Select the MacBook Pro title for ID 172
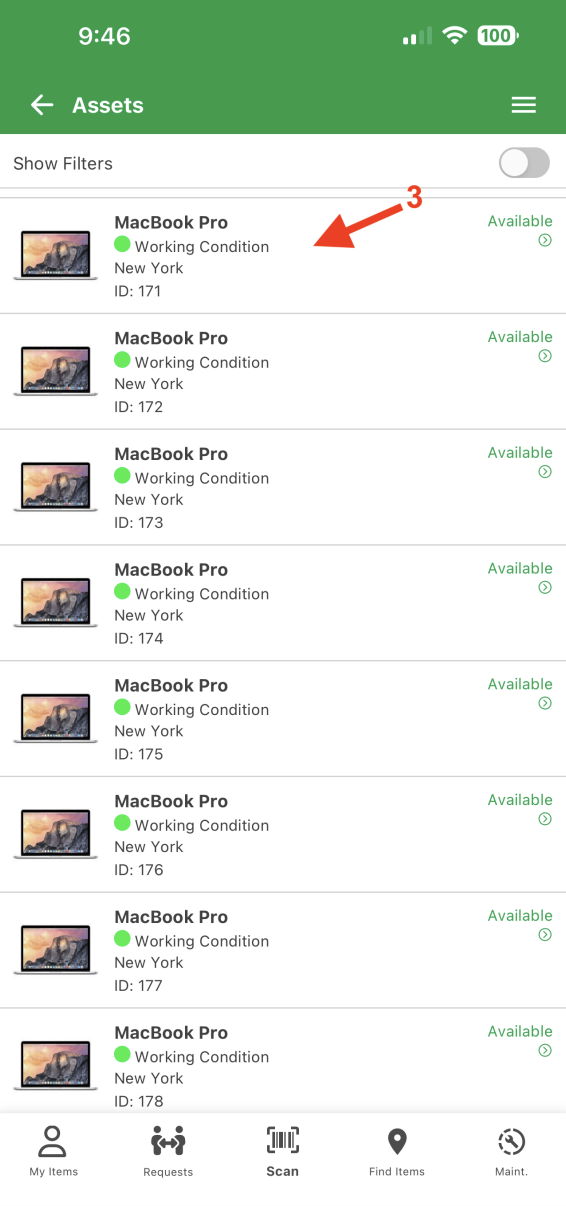The width and height of the screenshot is (566, 1206). [171, 338]
